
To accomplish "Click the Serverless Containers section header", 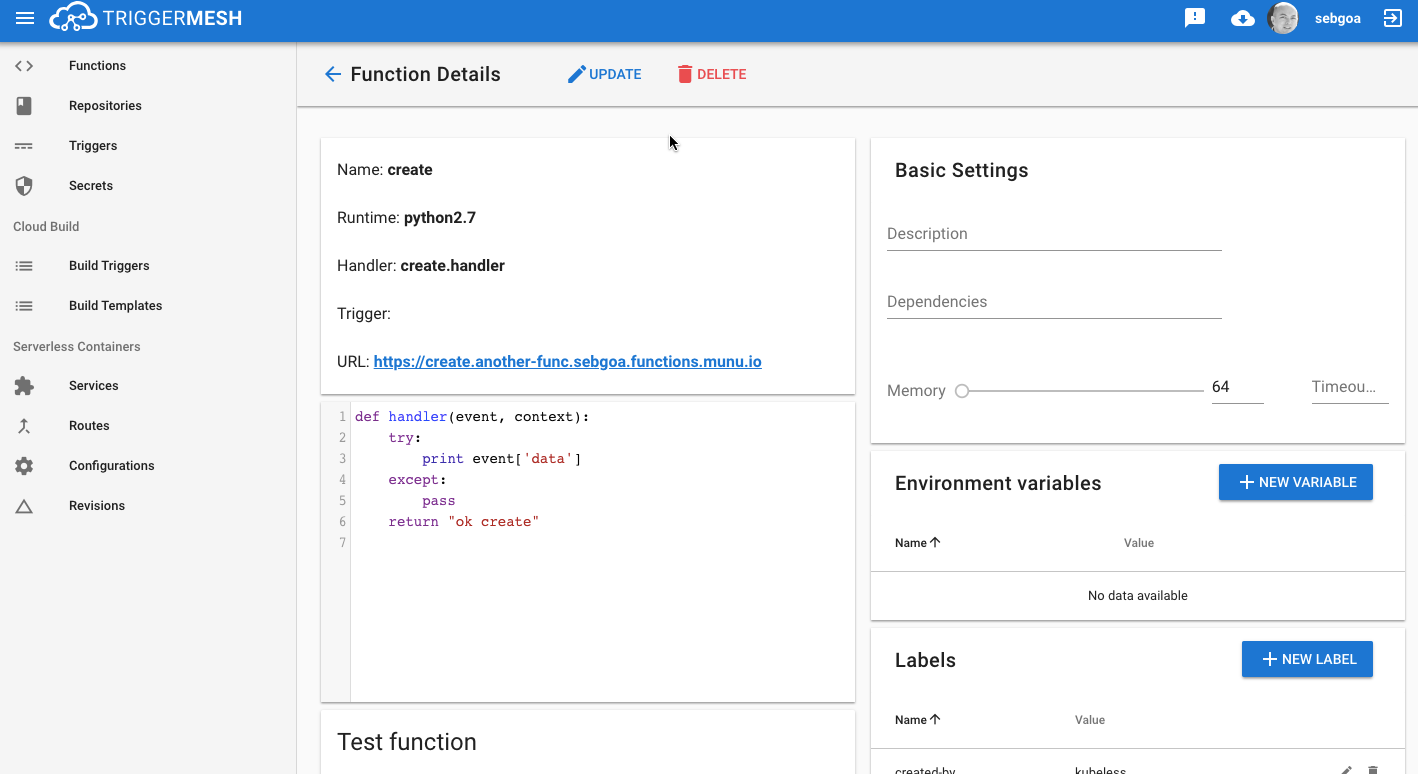I will pos(77,347).
